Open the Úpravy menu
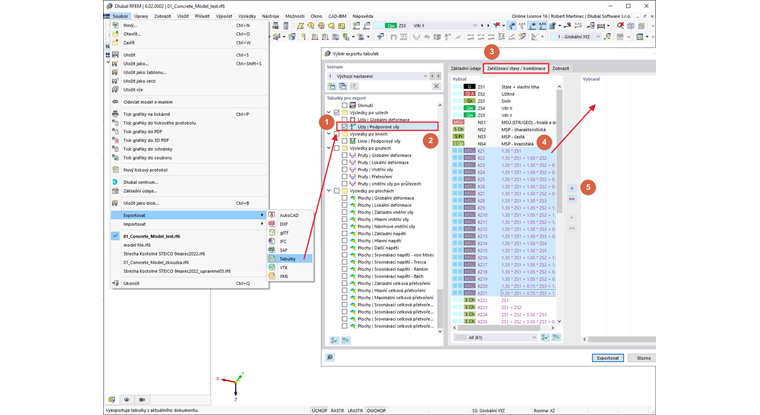Screen dimensions: 760x415 [x=141, y=16]
